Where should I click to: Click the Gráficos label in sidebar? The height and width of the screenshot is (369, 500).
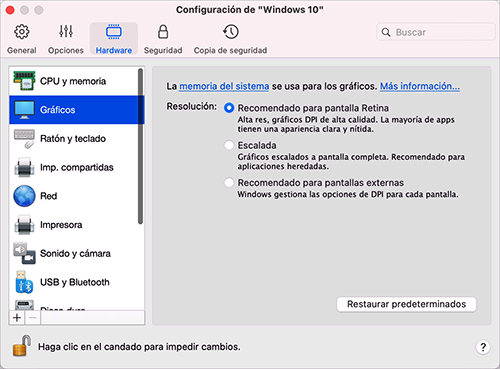point(58,110)
